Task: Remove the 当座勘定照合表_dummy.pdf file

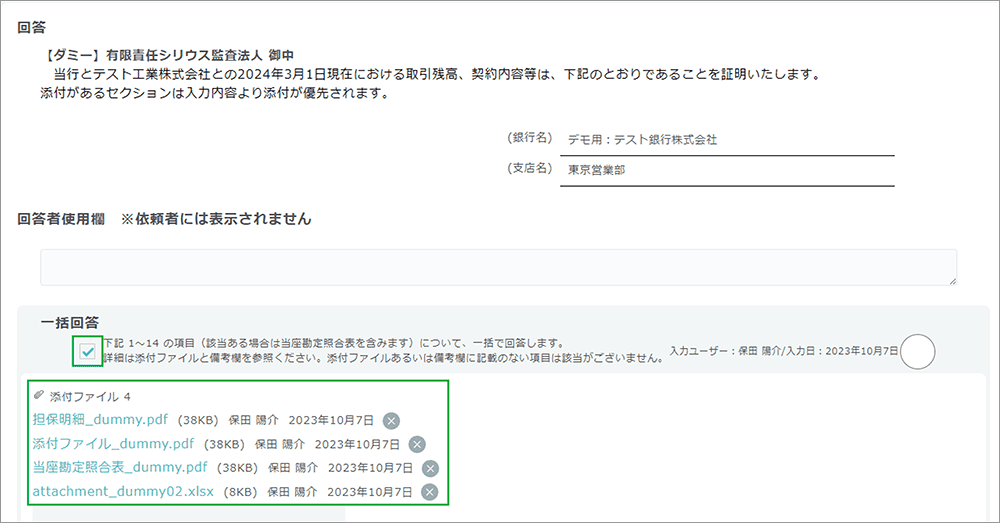Action: pyautogui.click(x=430, y=468)
